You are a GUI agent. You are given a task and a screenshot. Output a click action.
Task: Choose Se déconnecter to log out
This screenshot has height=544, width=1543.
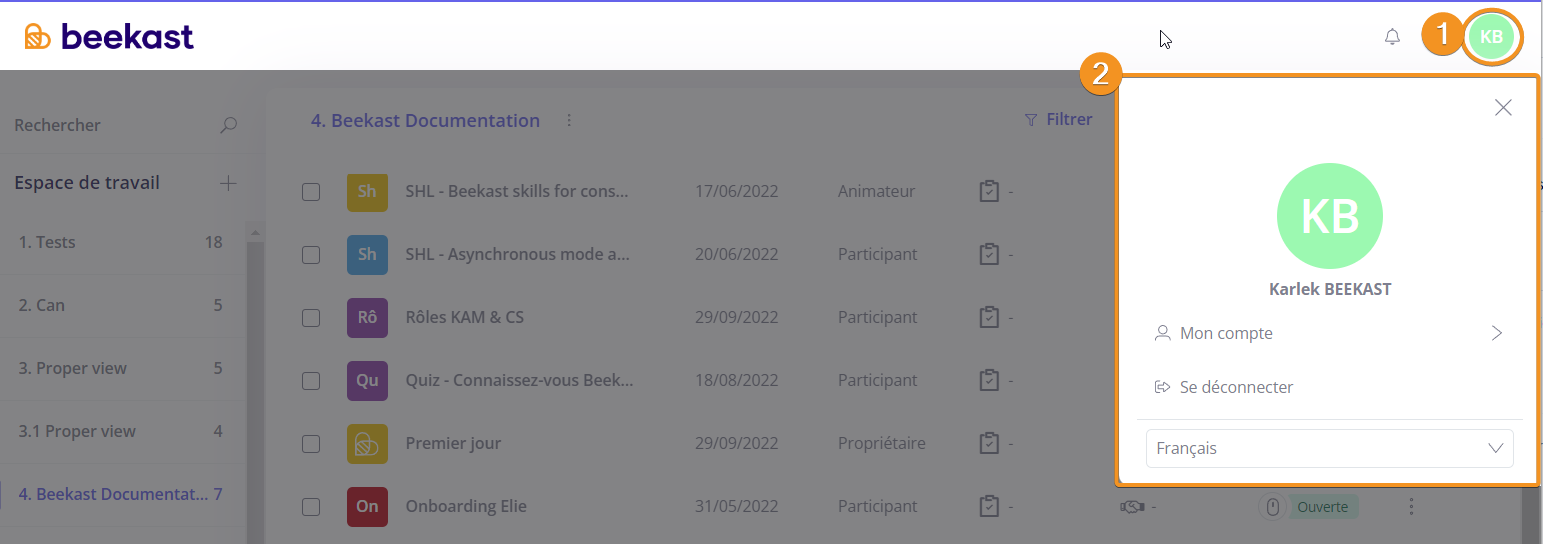(x=1236, y=387)
